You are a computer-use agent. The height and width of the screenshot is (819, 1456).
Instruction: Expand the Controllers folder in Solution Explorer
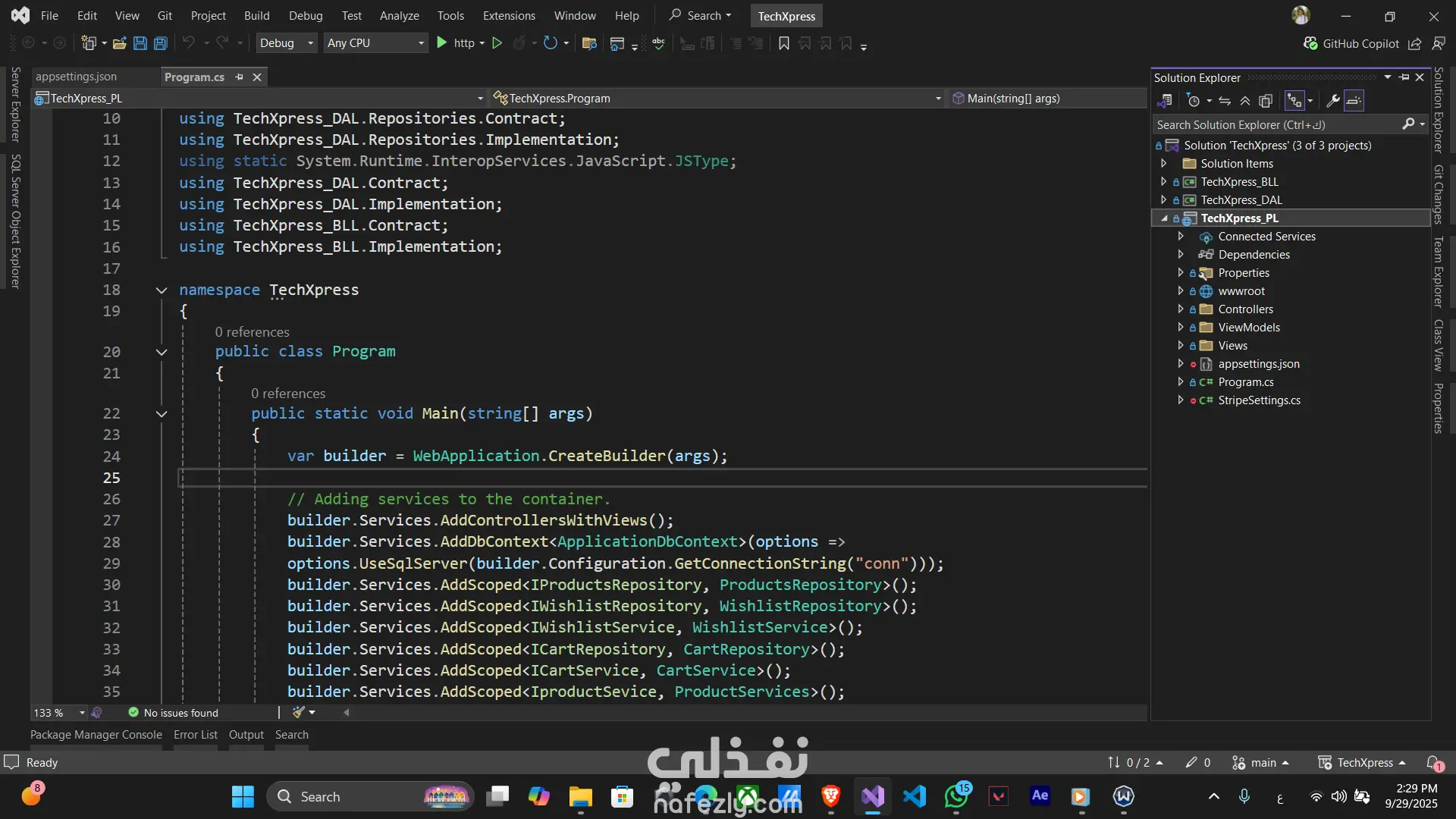(x=1181, y=309)
